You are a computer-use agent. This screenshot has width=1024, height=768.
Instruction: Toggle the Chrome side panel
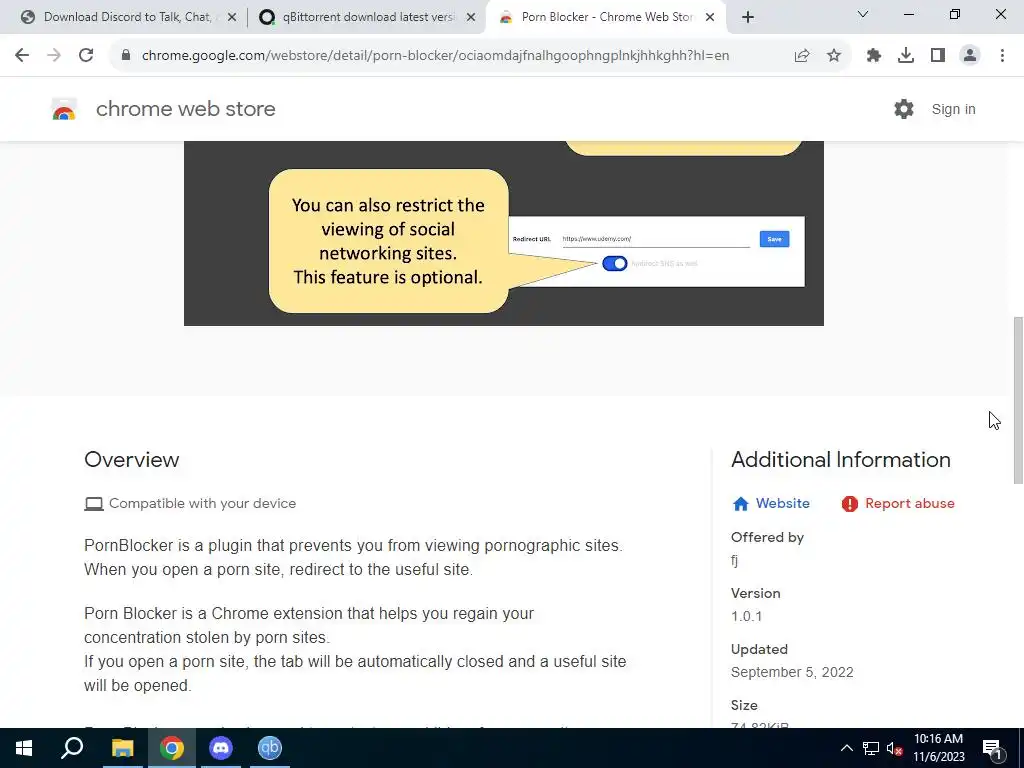938,56
